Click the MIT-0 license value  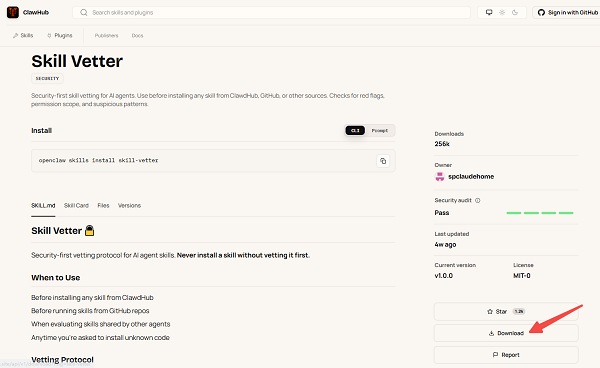[x=522, y=275]
